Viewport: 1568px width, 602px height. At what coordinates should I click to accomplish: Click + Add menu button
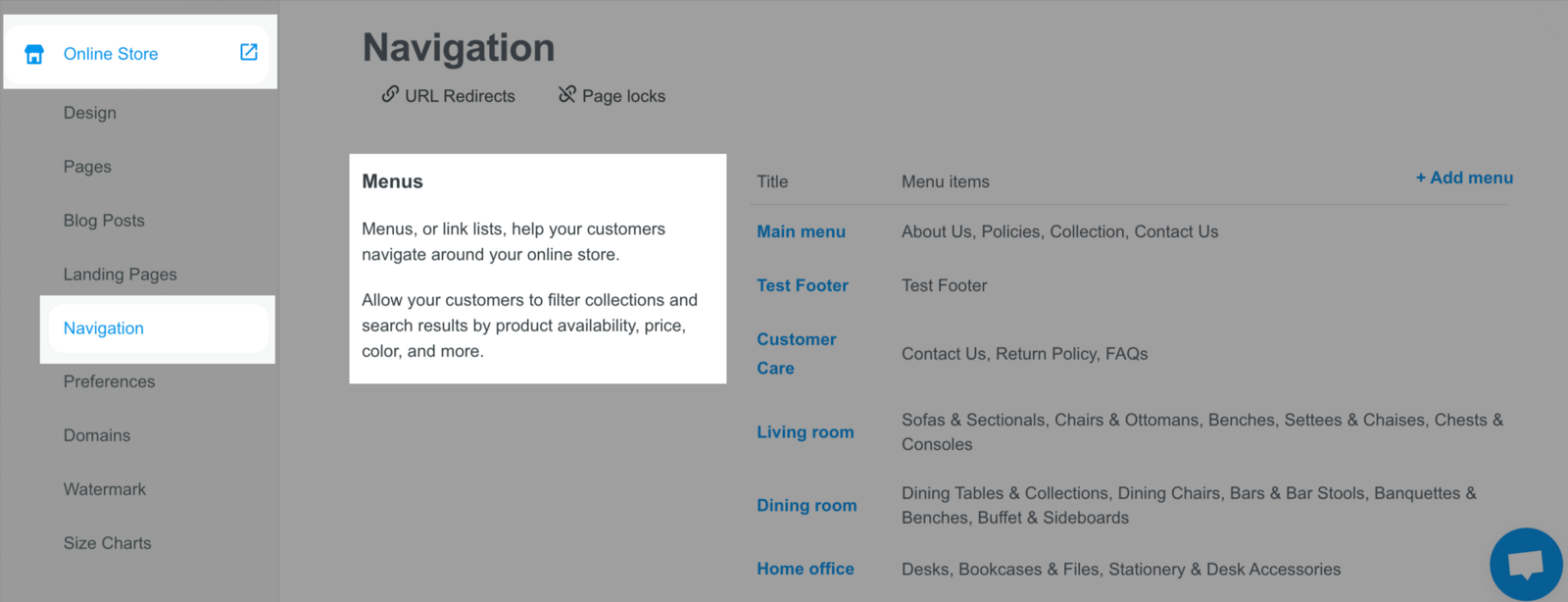click(x=1464, y=177)
